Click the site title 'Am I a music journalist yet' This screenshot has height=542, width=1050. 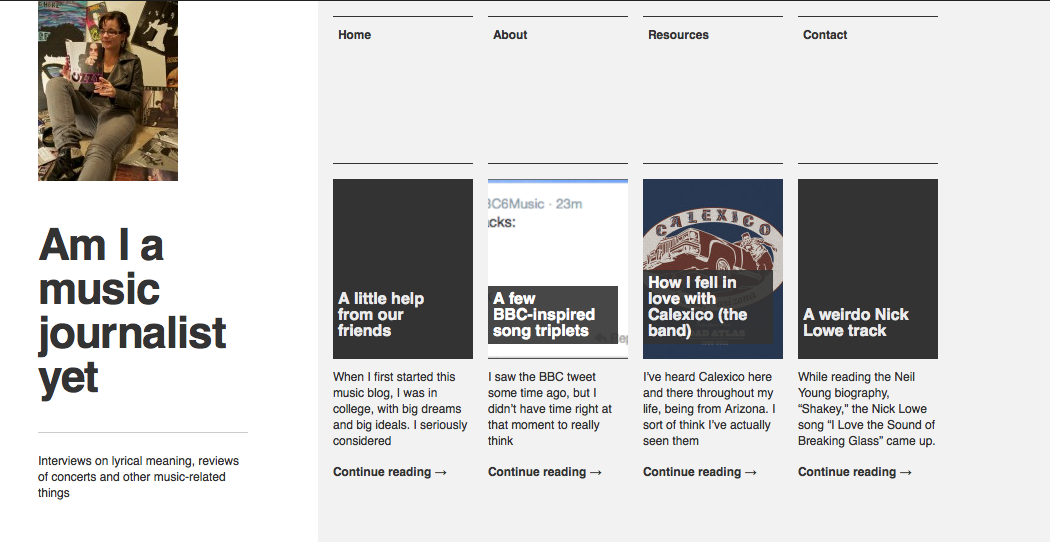[x=132, y=311]
